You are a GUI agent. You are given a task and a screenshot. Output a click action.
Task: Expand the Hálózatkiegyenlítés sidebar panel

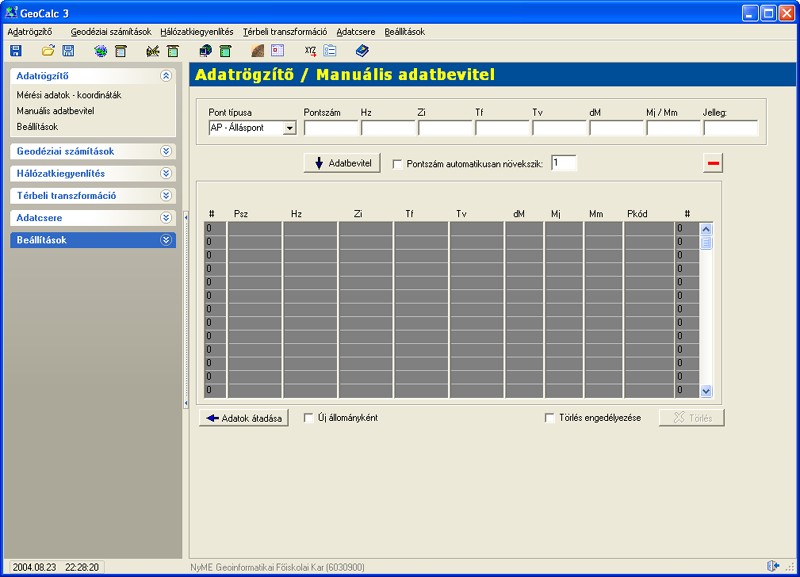point(166,173)
